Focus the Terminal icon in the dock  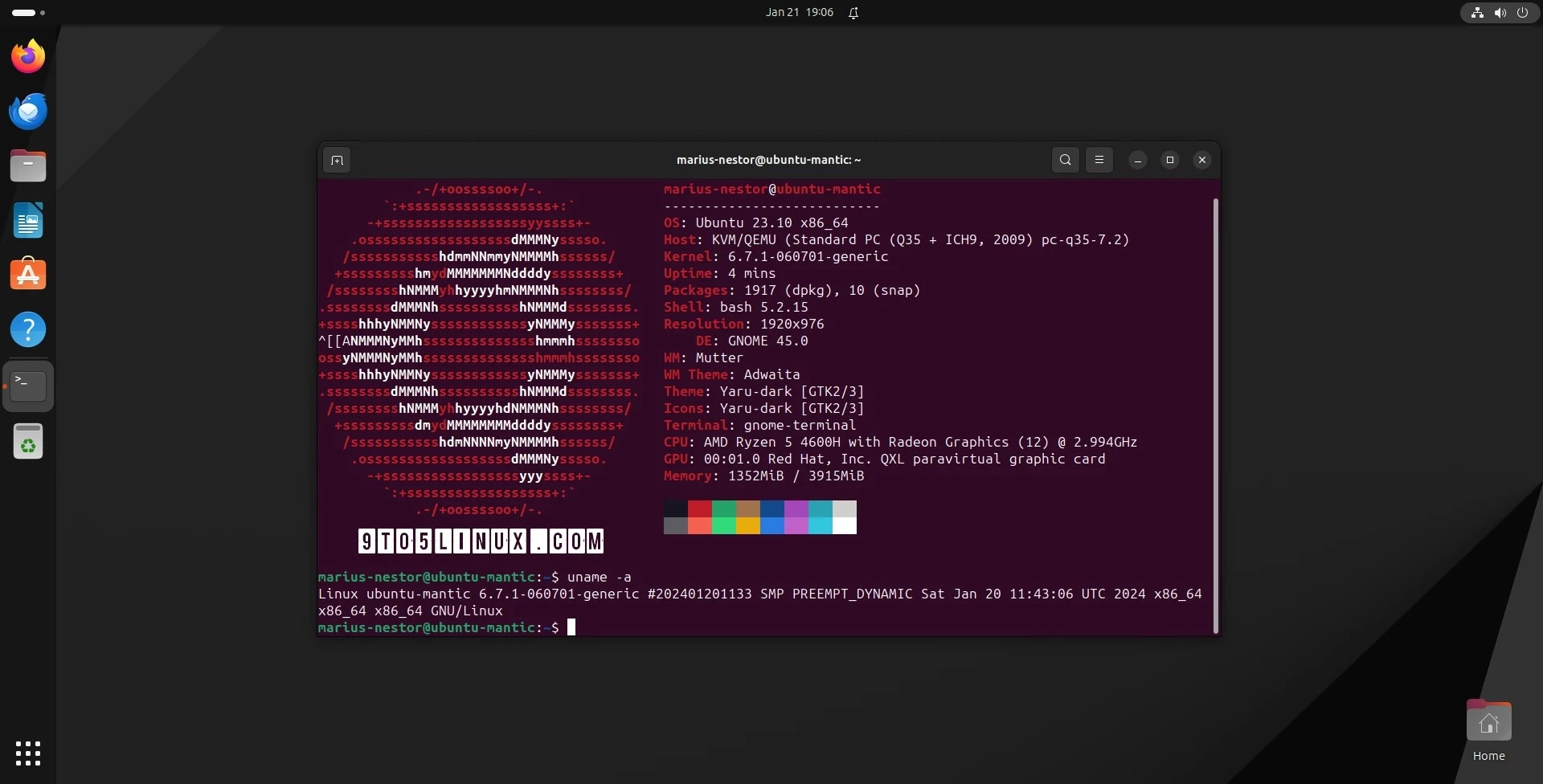click(x=28, y=386)
